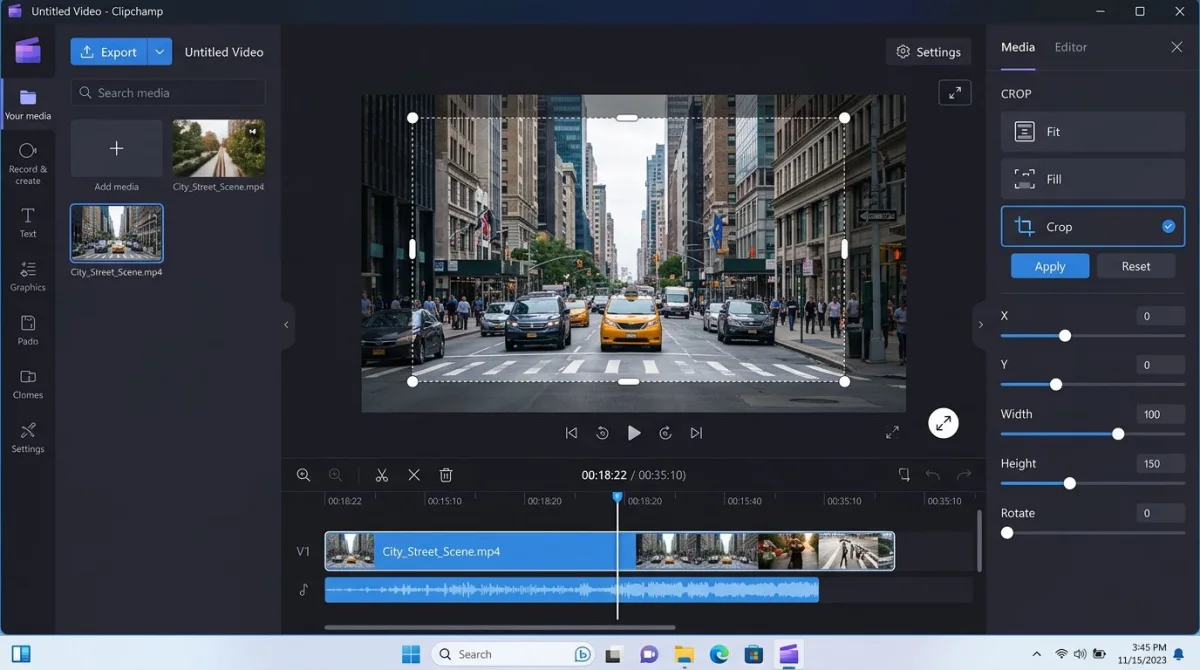Image resolution: width=1200 pixels, height=670 pixels.
Task: Open Record & create panel
Action: click(28, 163)
